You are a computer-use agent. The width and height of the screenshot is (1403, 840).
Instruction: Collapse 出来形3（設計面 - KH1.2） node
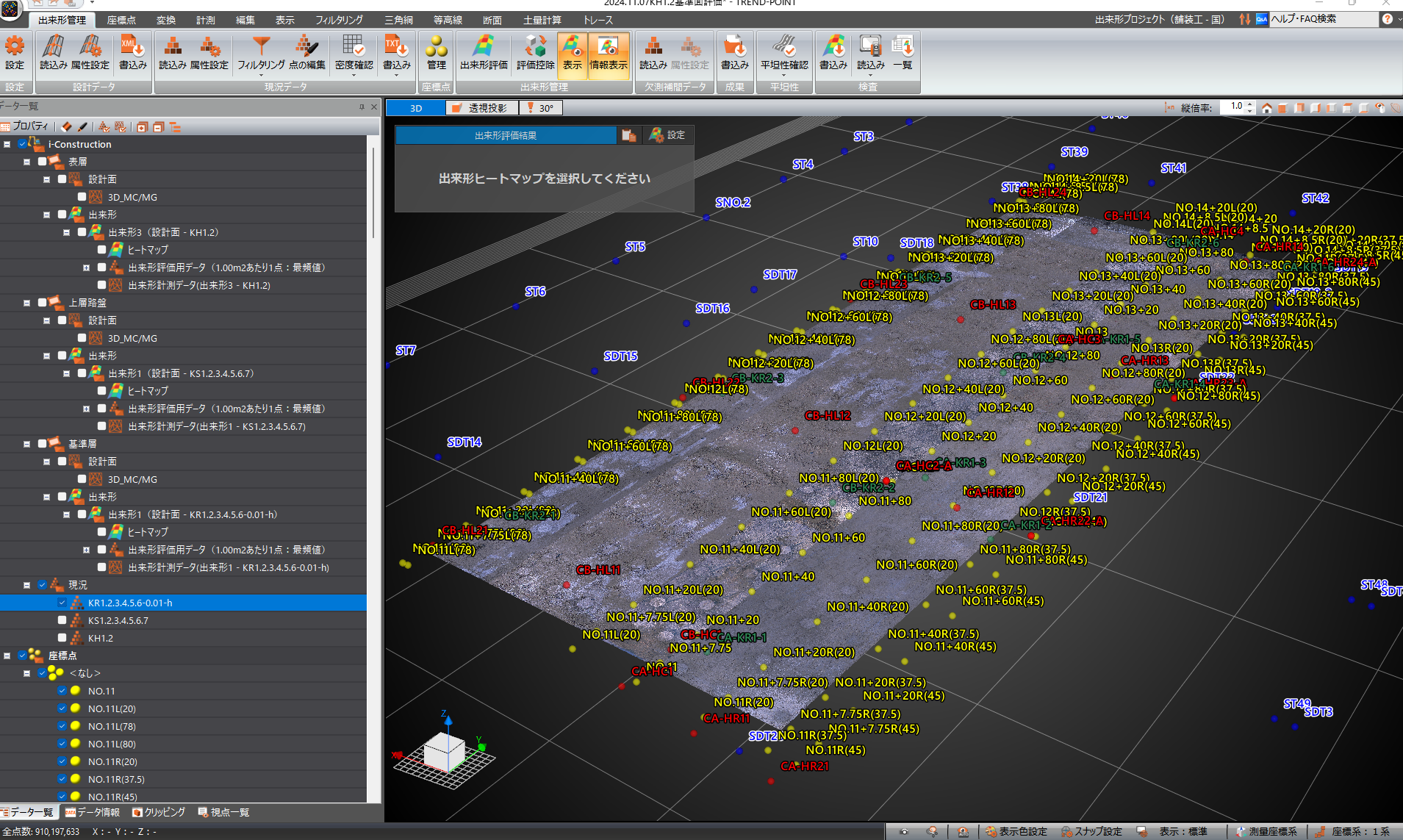(66, 232)
